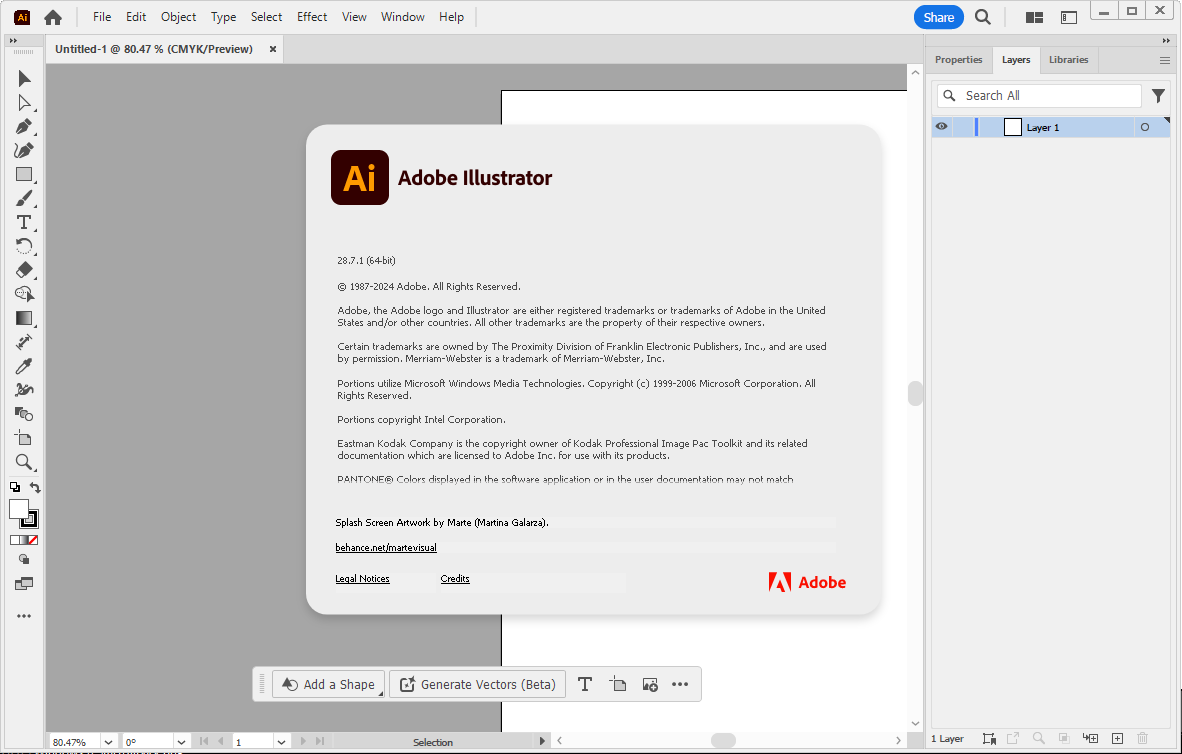Select the Curvature tool
The image size is (1182, 754).
click(24, 150)
